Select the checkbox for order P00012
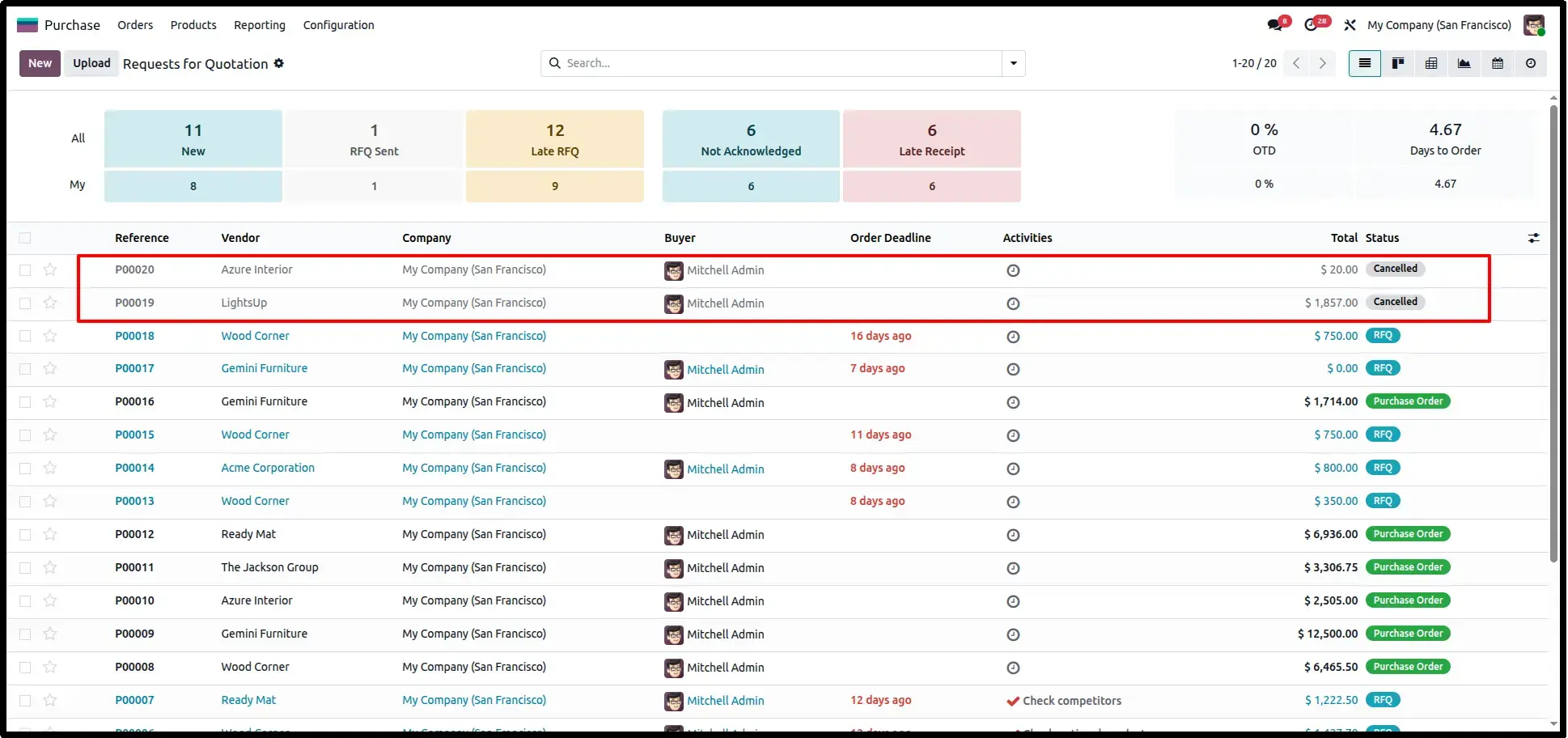This screenshot has height=738, width=1568. click(25, 534)
